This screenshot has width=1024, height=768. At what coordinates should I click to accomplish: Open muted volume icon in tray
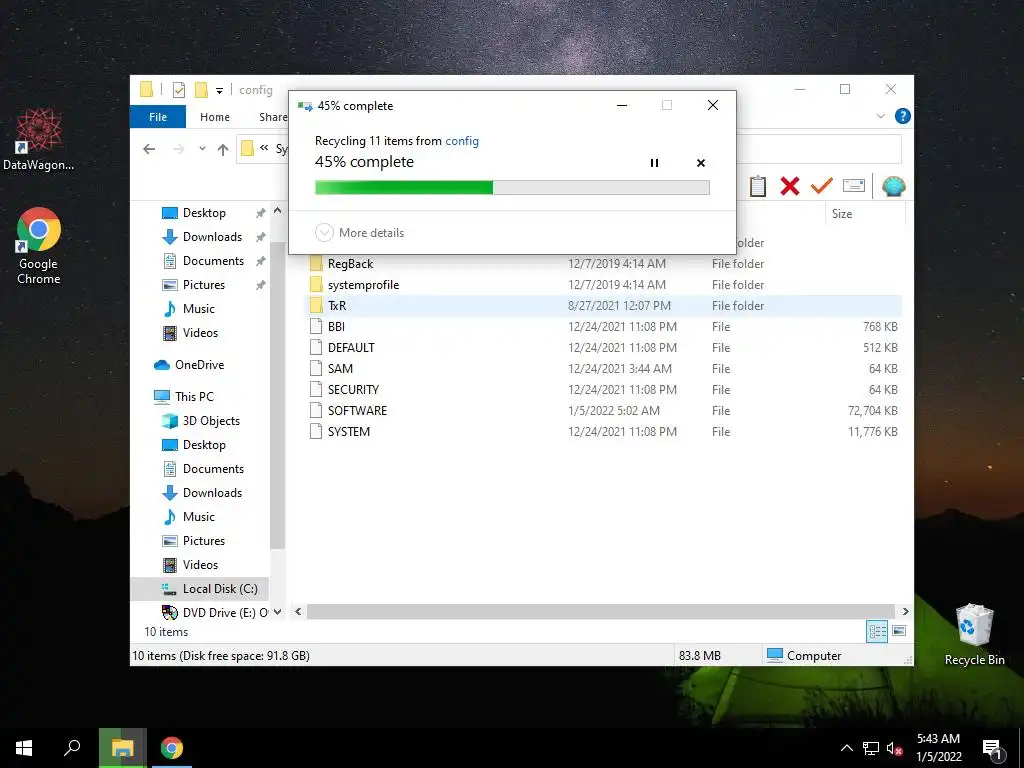pyautogui.click(x=895, y=748)
